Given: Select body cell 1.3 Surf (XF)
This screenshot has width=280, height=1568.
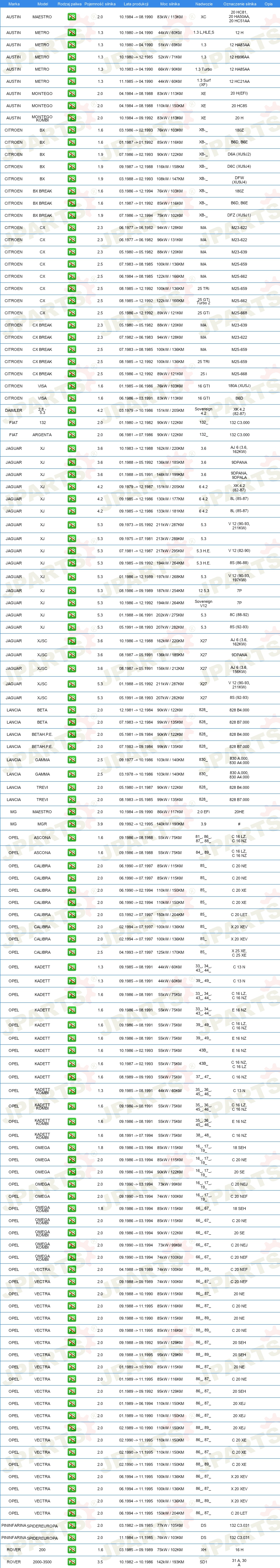Looking at the screenshot, I should pyautogui.click(x=203, y=82).
